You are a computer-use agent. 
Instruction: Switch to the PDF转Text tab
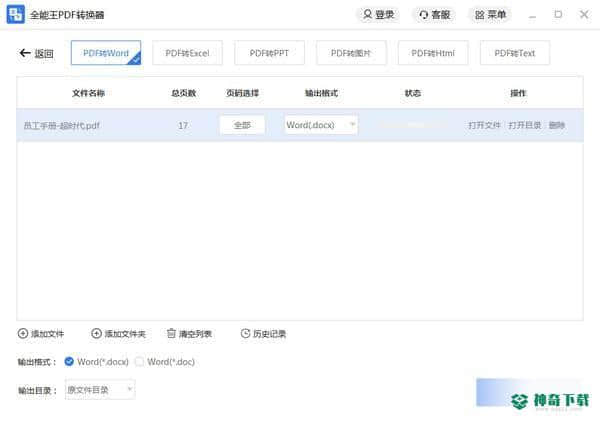coord(515,53)
